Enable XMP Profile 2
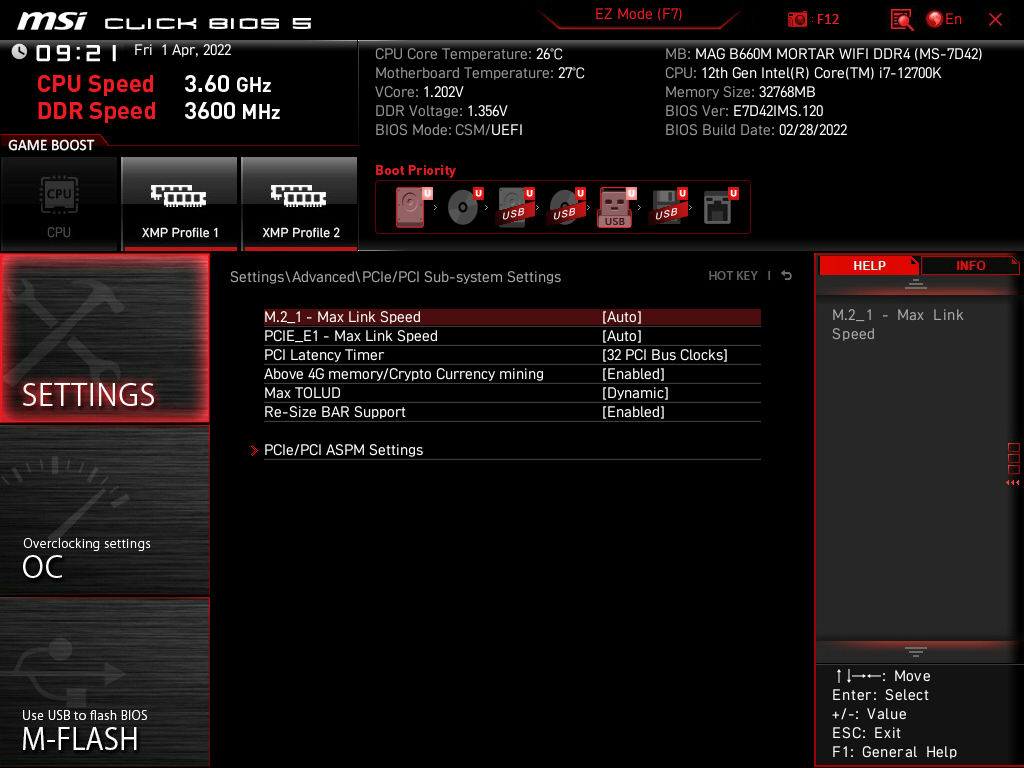 pos(300,204)
